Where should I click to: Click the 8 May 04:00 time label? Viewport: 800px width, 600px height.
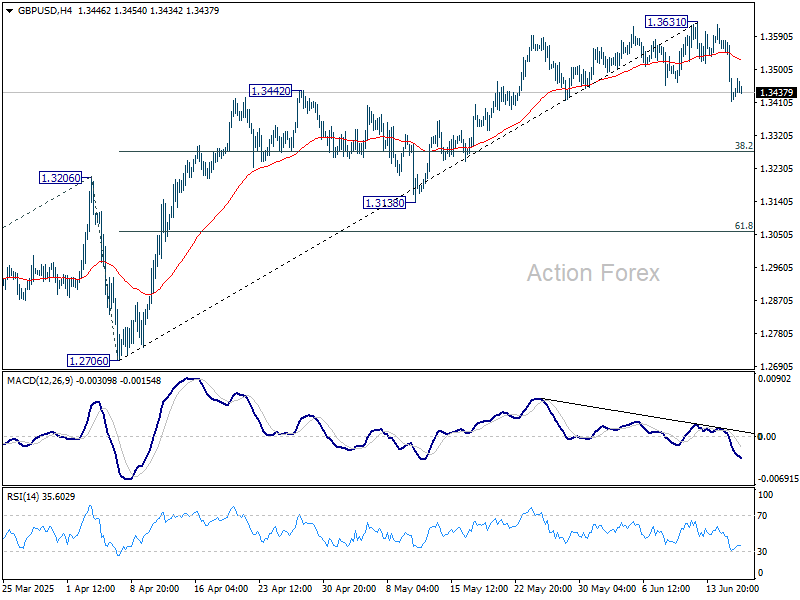(413, 589)
